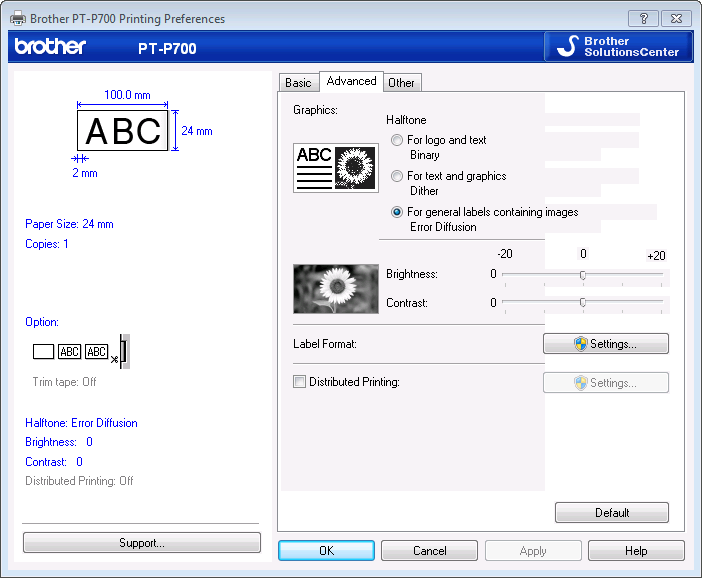Click the 'Label Format:' label text

tap(325, 344)
